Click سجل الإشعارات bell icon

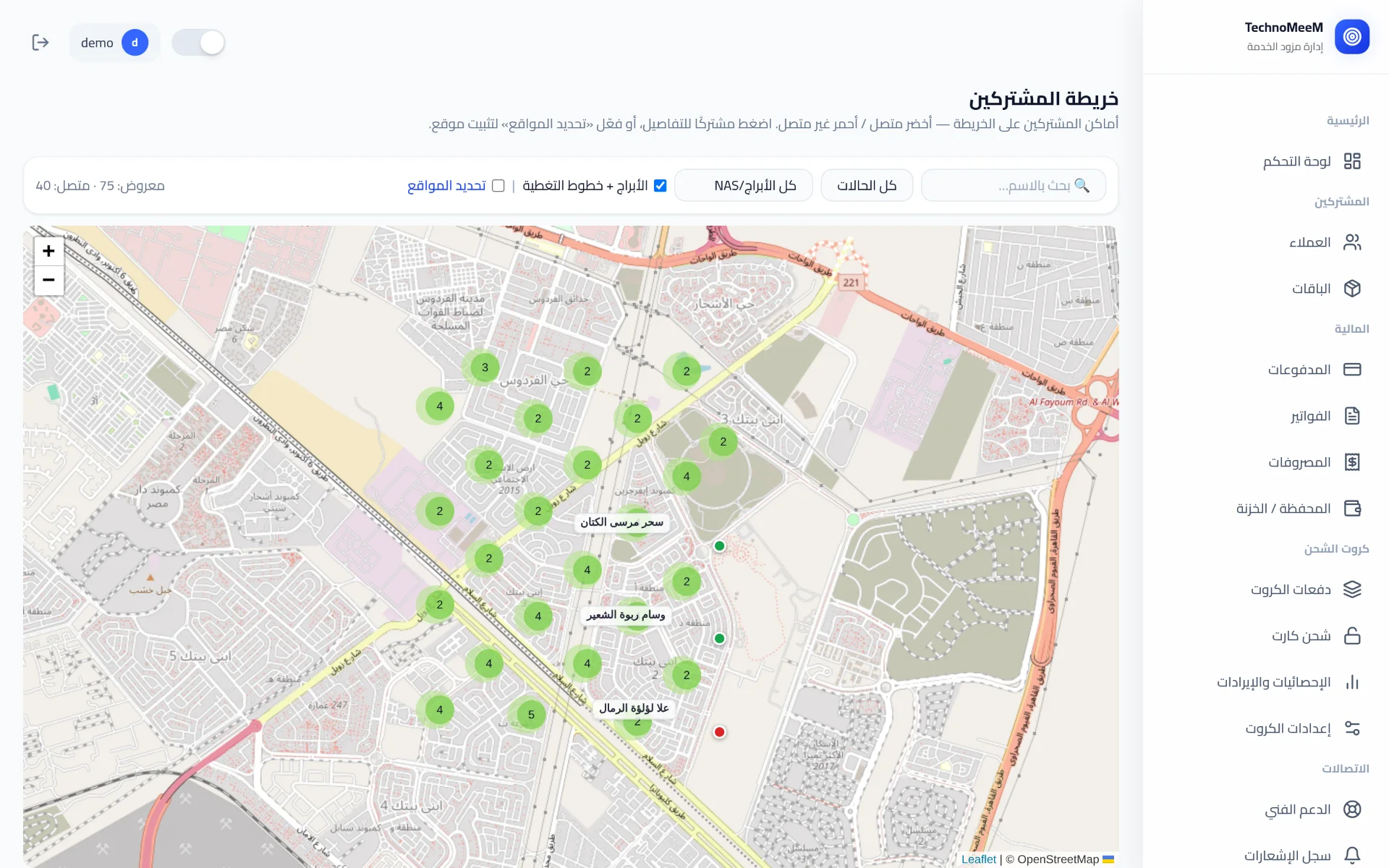click(1351, 856)
